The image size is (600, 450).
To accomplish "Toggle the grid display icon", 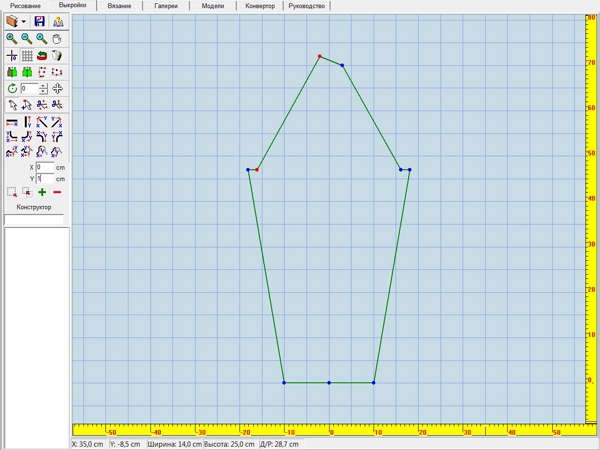I will coord(27,56).
